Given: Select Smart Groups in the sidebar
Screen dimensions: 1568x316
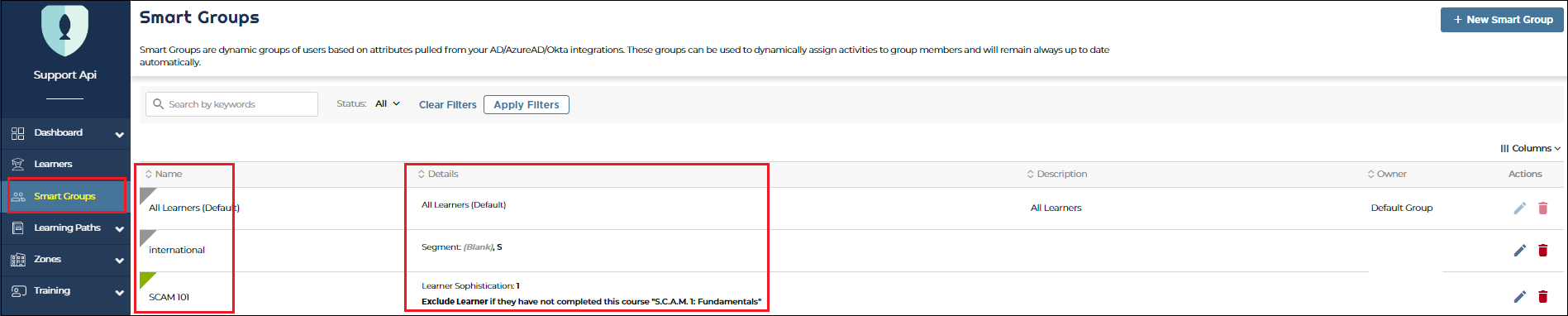Looking at the screenshot, I should 65,196.
